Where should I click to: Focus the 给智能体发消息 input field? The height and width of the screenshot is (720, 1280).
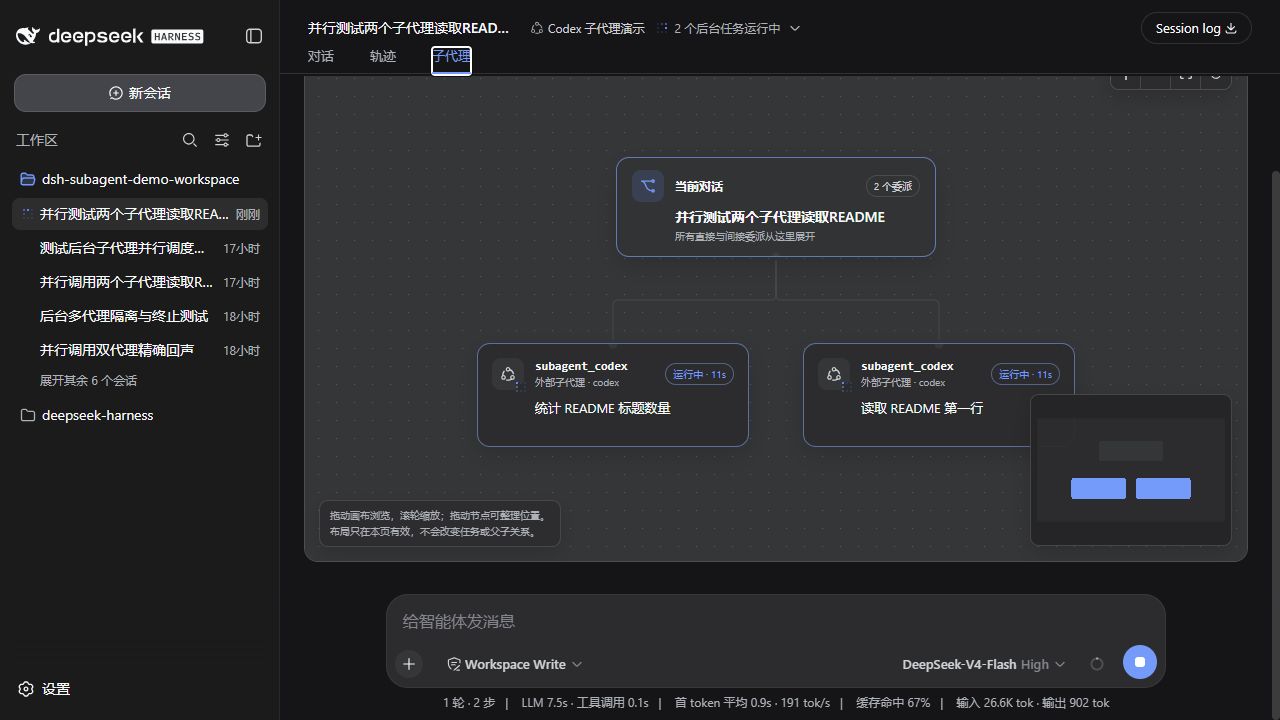(776, 621)
